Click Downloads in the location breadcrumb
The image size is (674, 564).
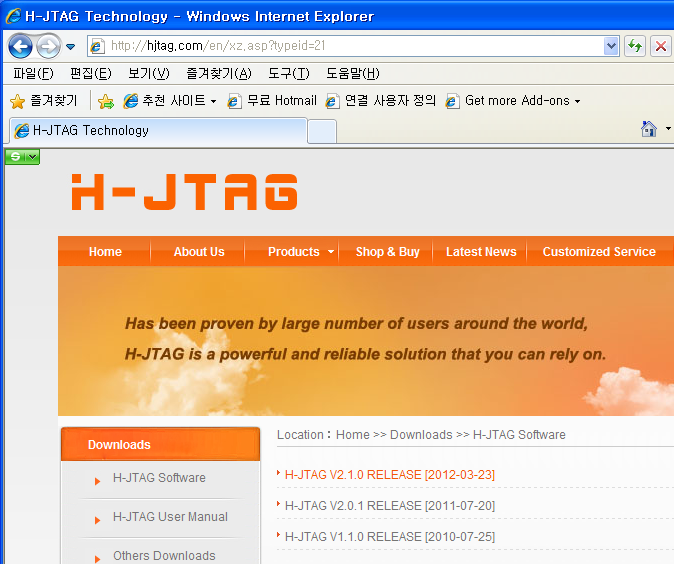pyautogui.click(x=421, y=435)
